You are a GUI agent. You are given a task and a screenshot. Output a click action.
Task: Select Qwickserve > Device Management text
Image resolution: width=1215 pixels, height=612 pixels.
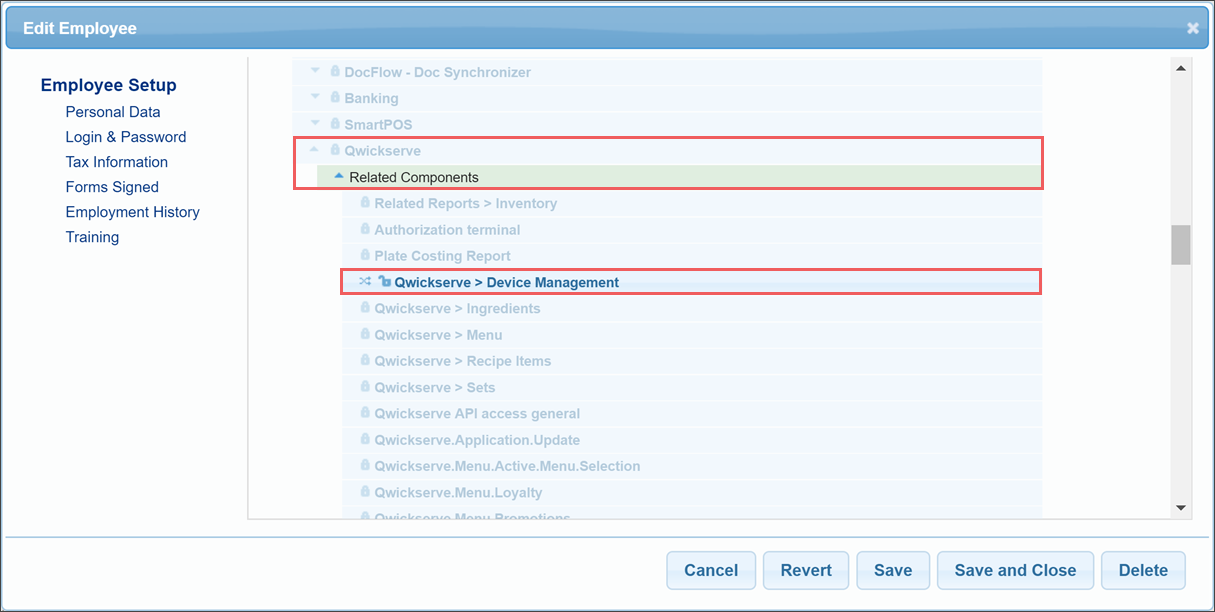(x=507, y=282)
